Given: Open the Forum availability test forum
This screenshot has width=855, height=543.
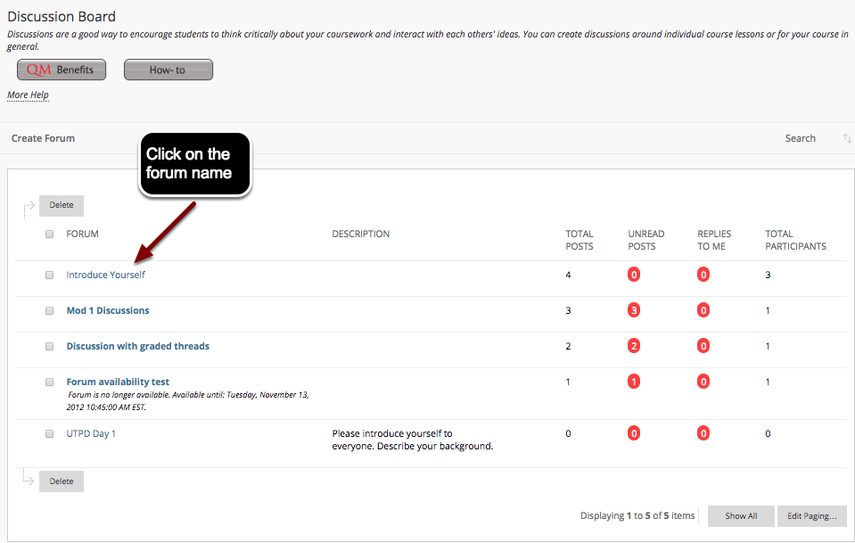Looking at the screenshot, I should [118, 382].
